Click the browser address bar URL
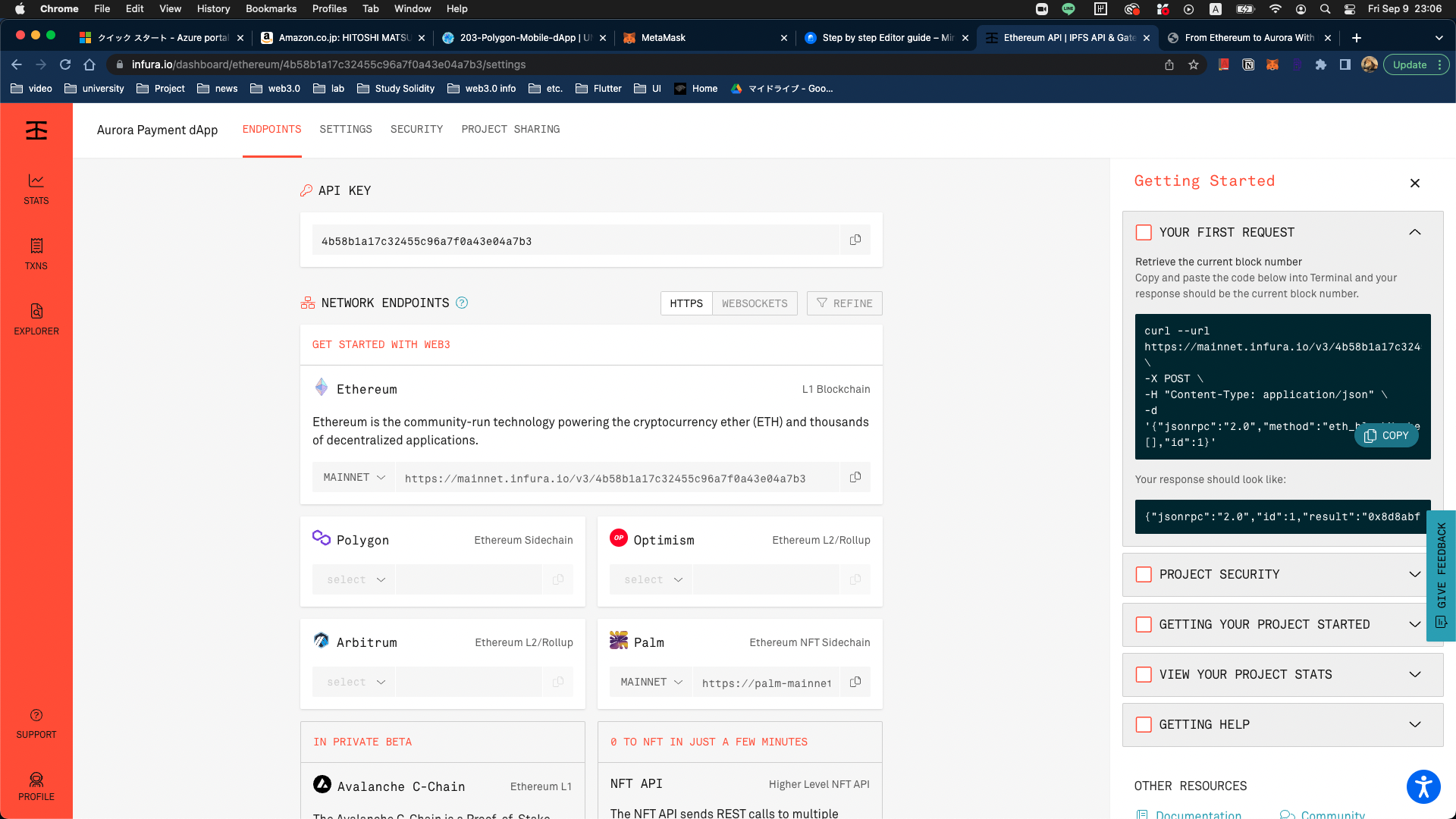This screenshot has height=819, width=1456. [328, 64]
